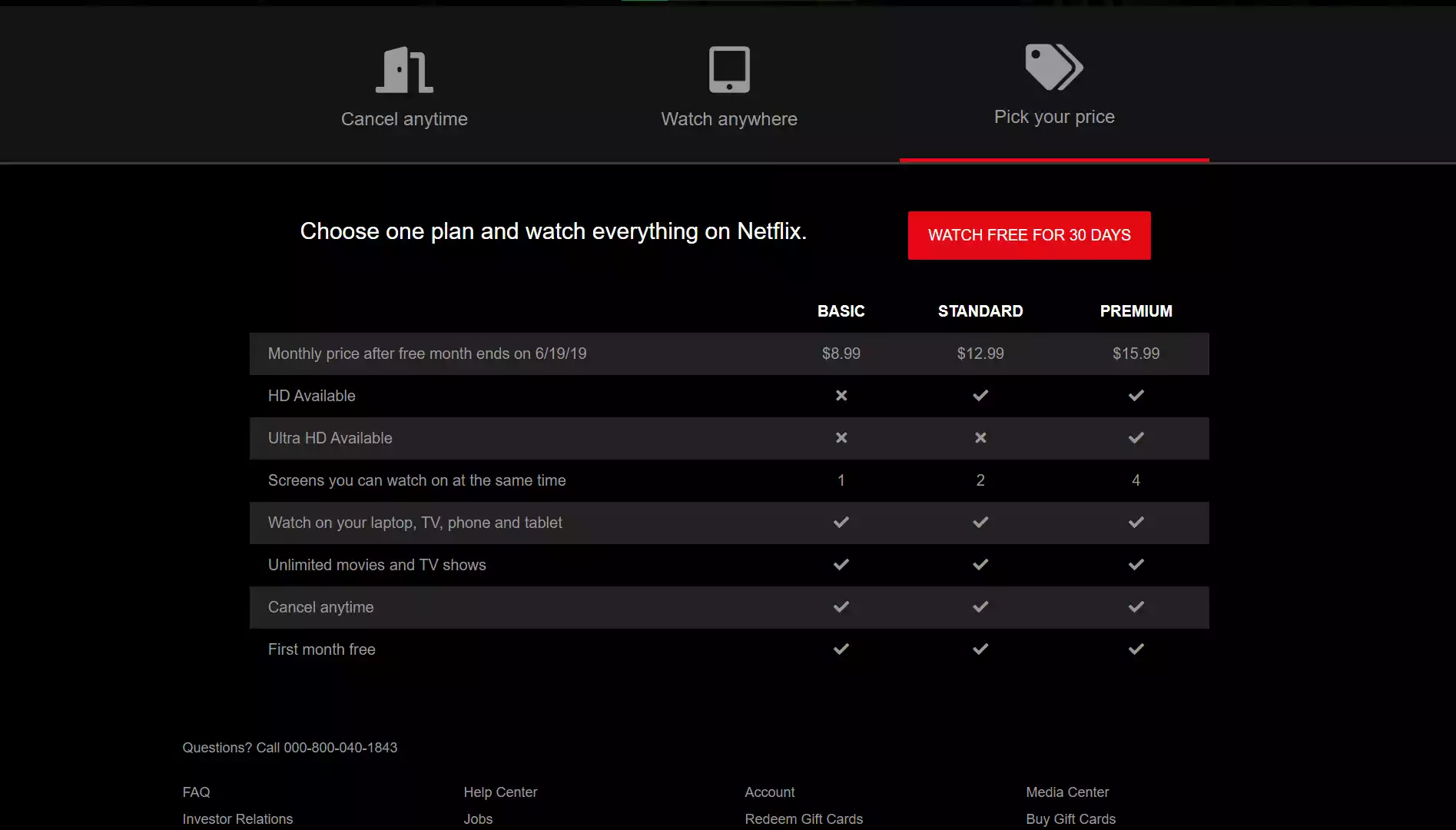Click Premium checkmark in Watch on your laptop row
The width and height of the screenshot is (1456, 830).
pyautogui.click(x=1136, y=523)
